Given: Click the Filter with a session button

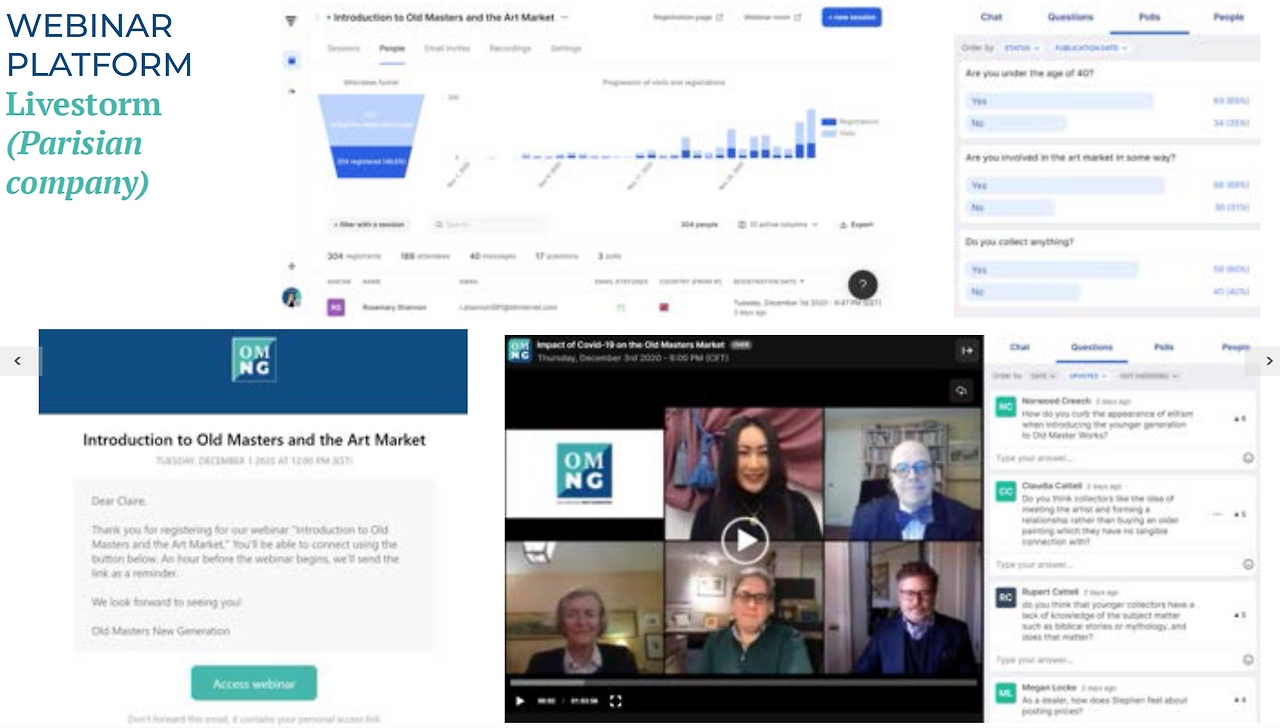Looking at the screenshot, I should coord(369,225).
